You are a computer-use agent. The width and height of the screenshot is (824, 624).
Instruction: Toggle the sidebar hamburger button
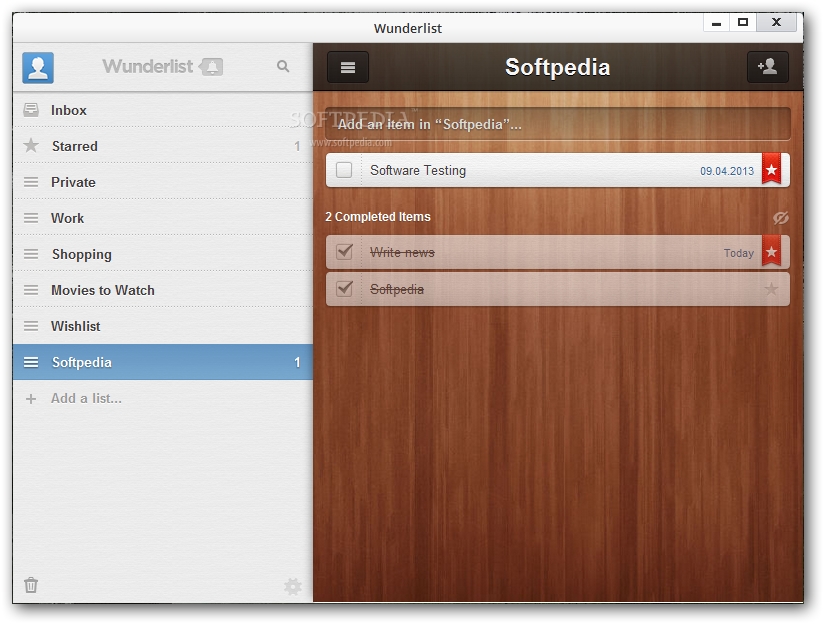coord(348,67)
